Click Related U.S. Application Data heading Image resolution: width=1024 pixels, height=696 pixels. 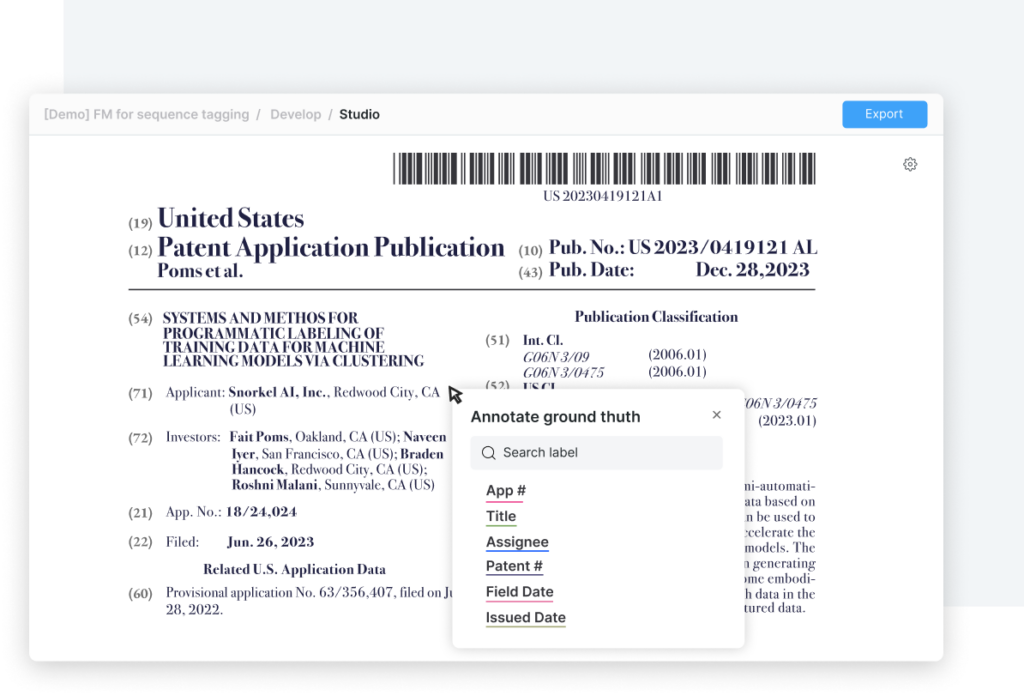point(295,569)
